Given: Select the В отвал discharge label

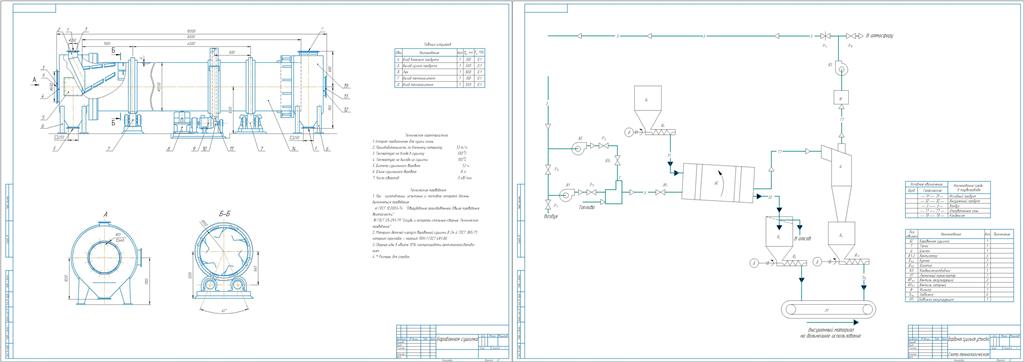Looking at the screenshot, I should 803,240.
